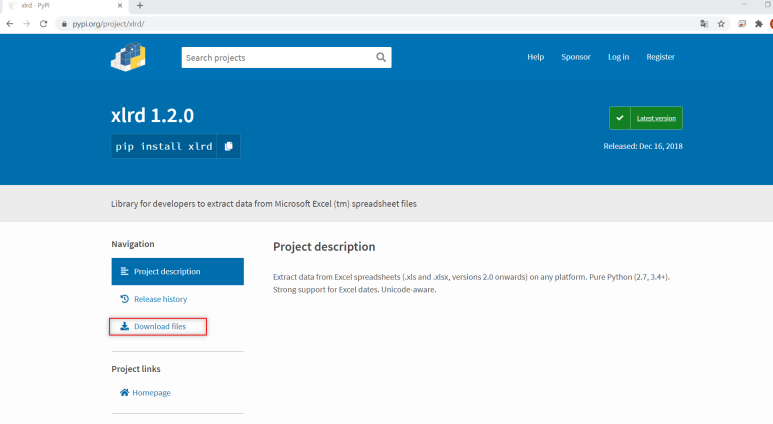Click the library summary sentence
This screenshot has height=424, width=773.
[264, 204]
